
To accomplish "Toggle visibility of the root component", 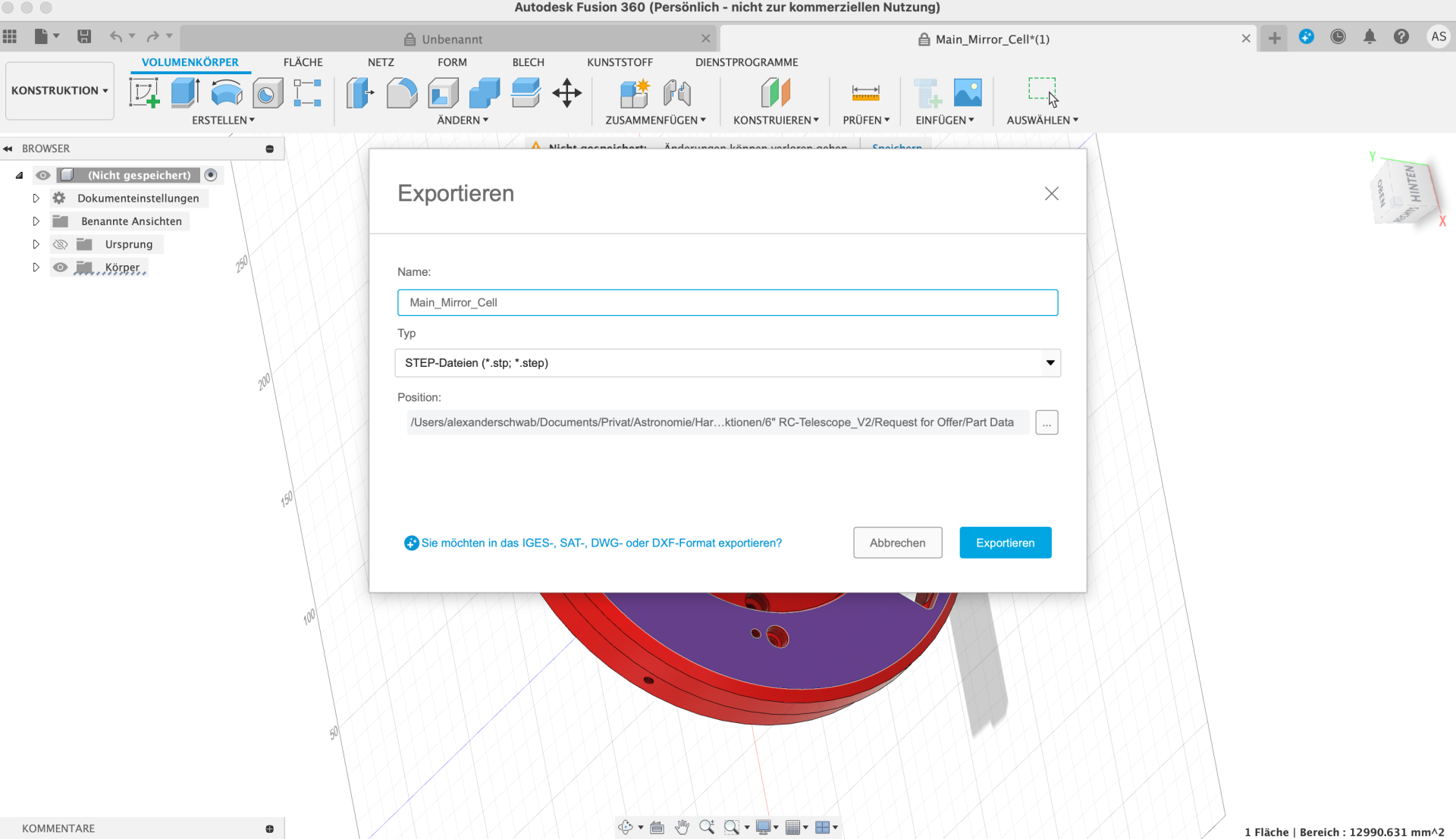I will [43, 175].
